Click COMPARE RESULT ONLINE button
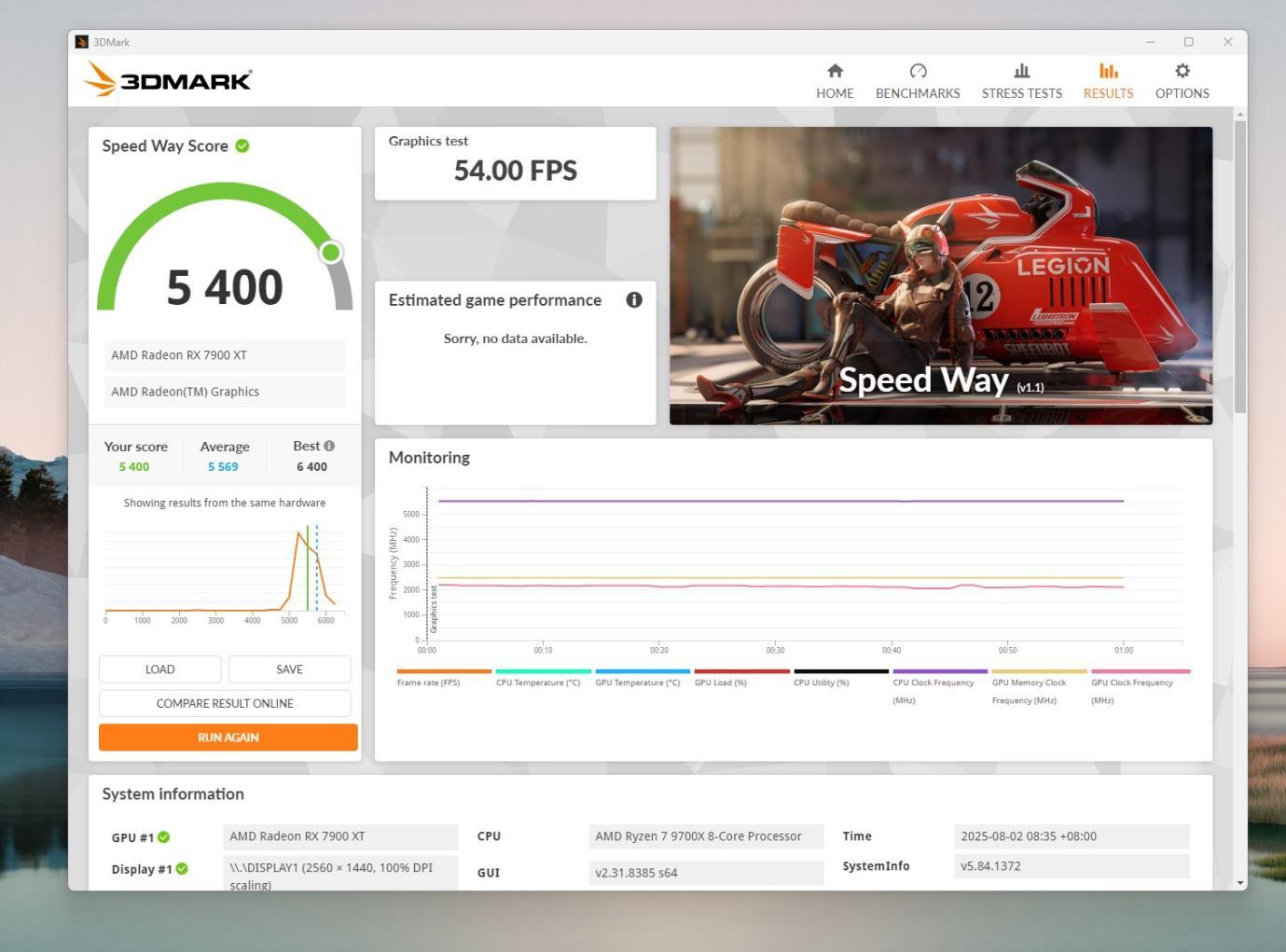 pyautogui.click(x=225, y=703)
